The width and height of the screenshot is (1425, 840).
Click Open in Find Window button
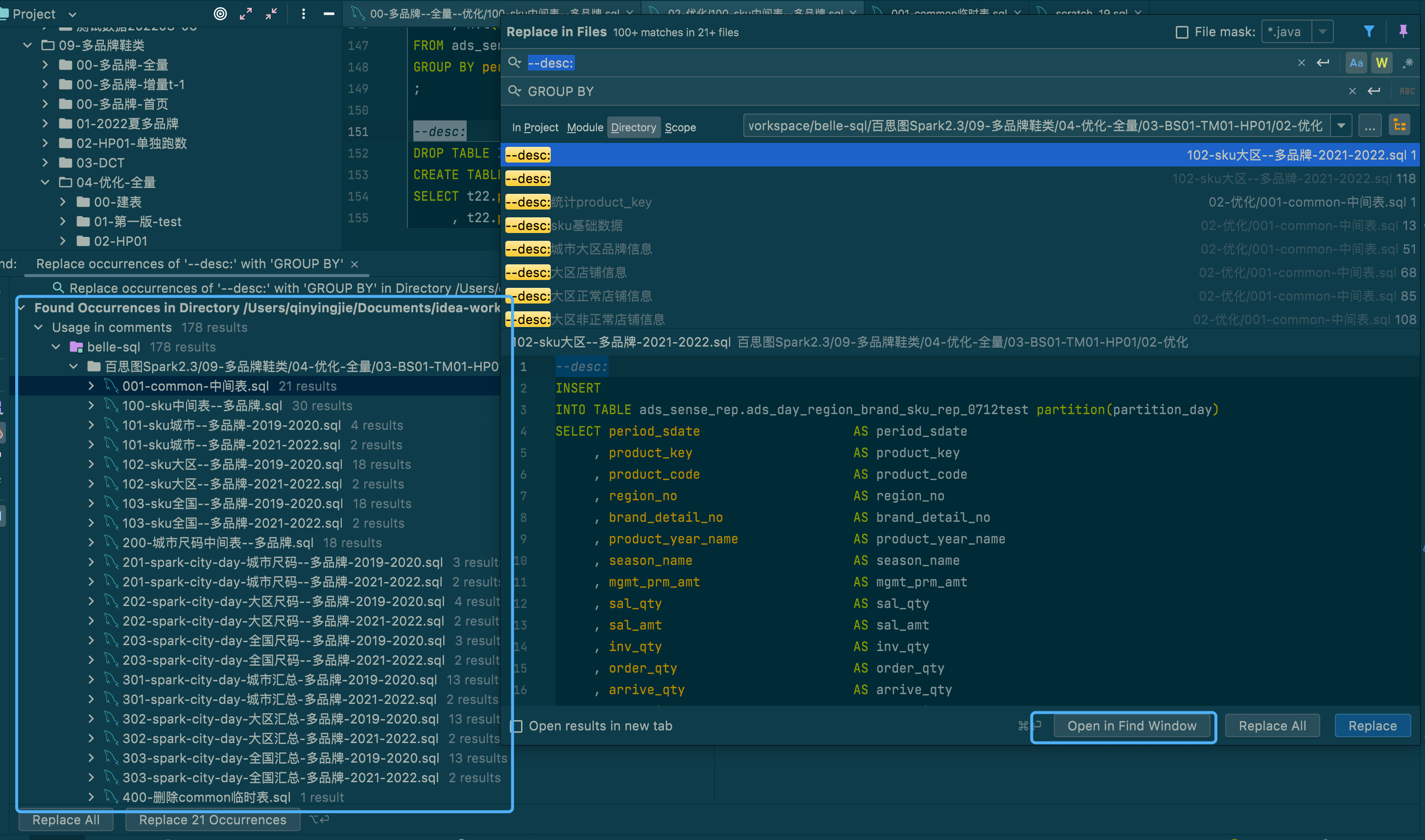(x=1131, y=725)
